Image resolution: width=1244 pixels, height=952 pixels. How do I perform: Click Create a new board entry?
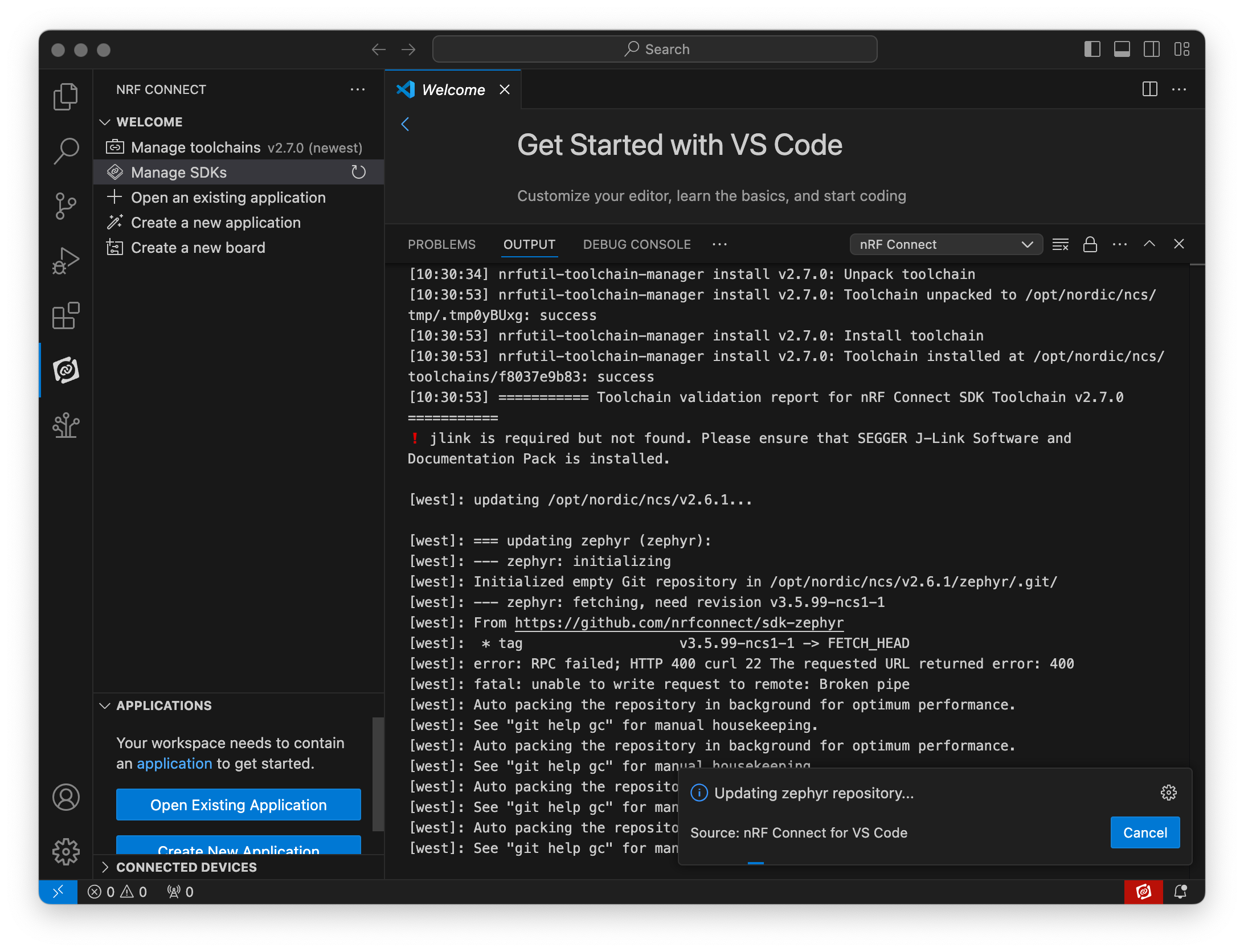pos(239,248)
